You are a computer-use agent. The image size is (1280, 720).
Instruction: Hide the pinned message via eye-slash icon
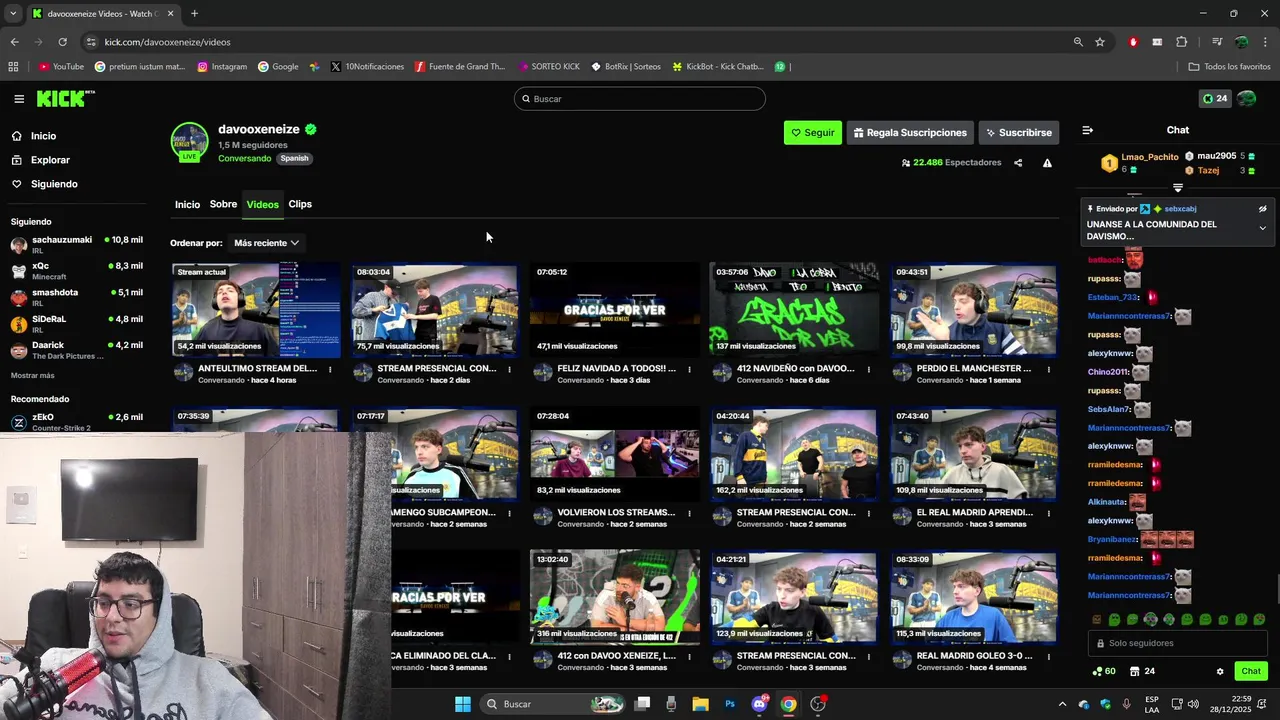[x=1262, y=209]
